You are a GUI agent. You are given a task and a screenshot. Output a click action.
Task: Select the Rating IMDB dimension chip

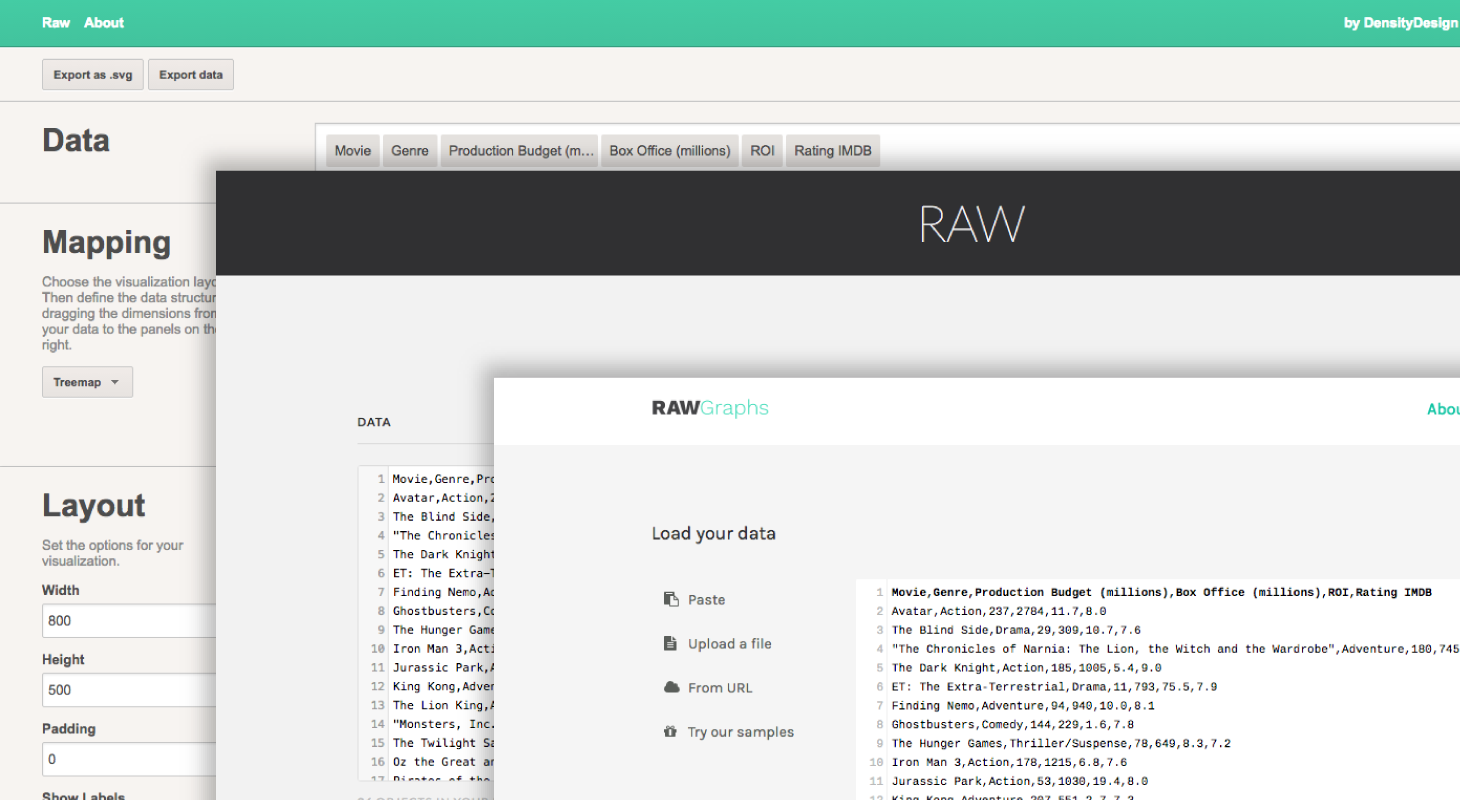click(x=833, y=151)
